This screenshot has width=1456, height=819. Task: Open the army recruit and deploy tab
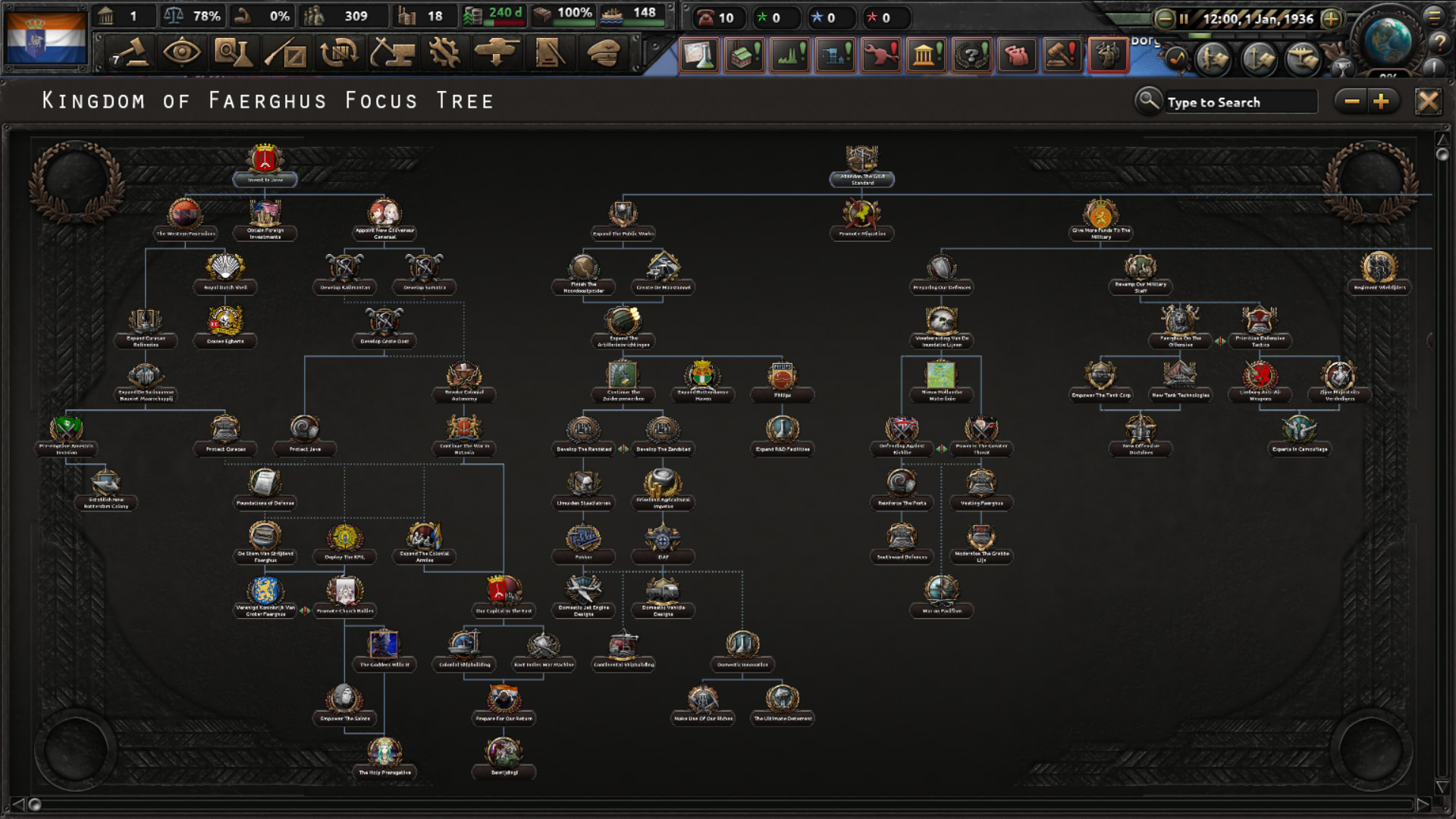pos(497,53)
